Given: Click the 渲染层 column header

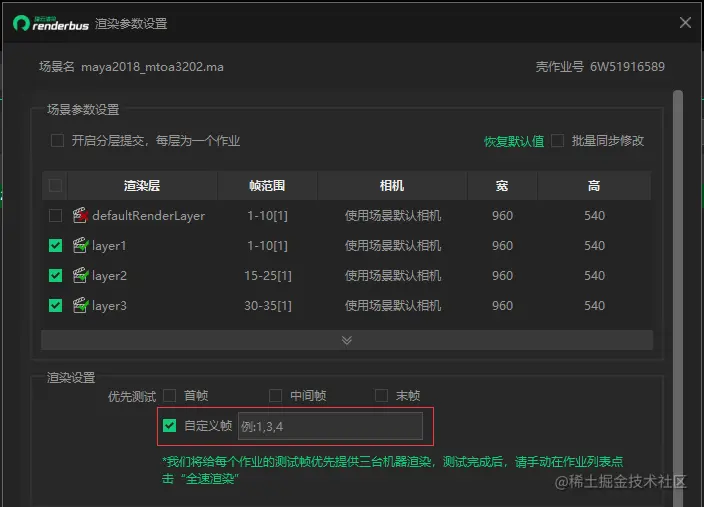Looking at the screenshot, I should click(x=142, y=185).
